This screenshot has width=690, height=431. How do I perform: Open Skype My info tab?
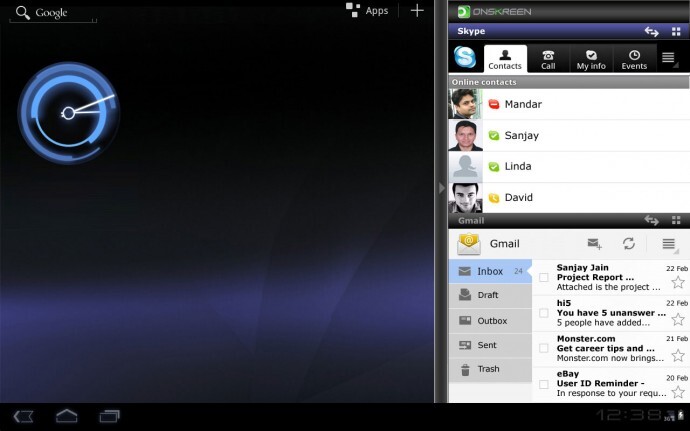[591, 58]
